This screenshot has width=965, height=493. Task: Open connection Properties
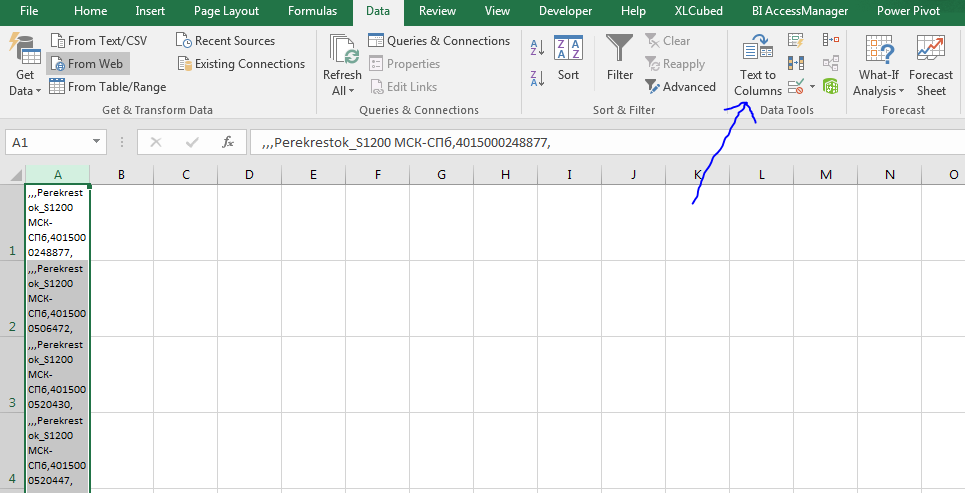pos(404,63)
